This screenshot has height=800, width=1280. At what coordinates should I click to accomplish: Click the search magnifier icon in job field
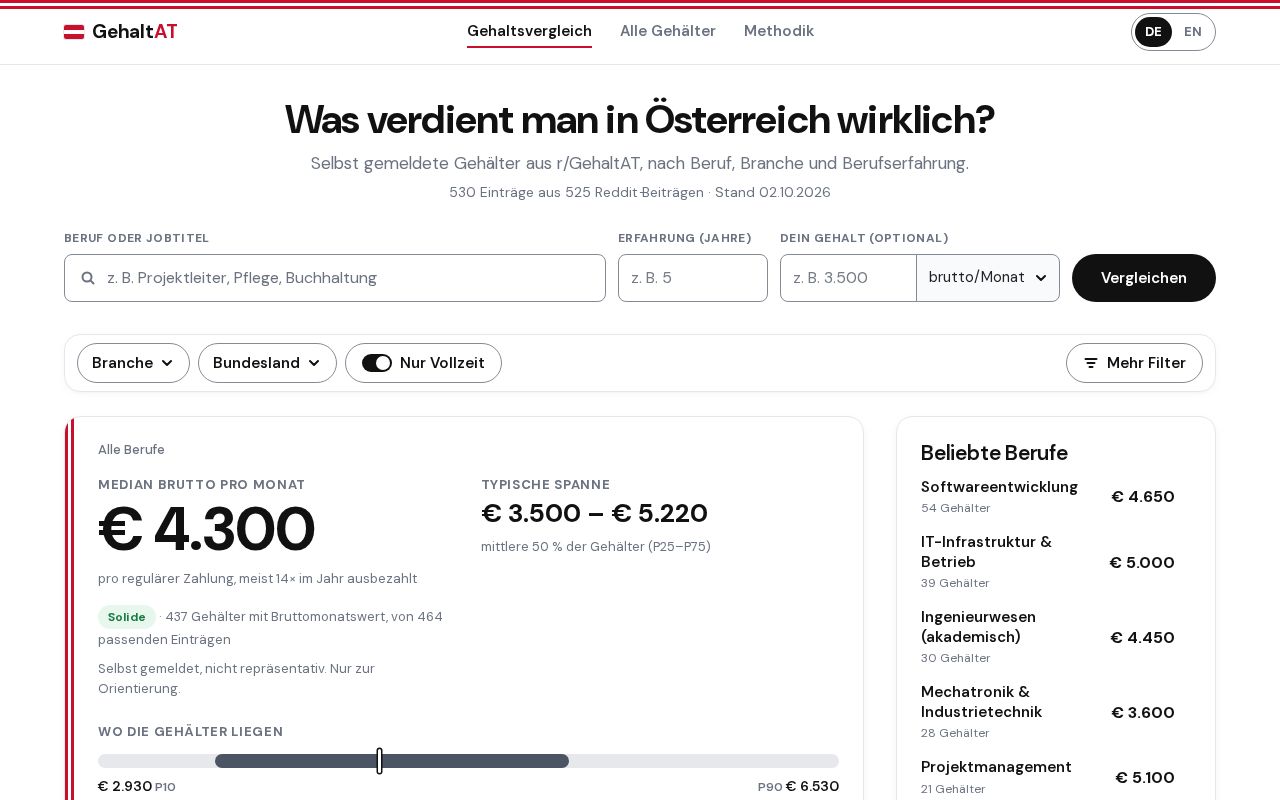(x=88, y=278)
